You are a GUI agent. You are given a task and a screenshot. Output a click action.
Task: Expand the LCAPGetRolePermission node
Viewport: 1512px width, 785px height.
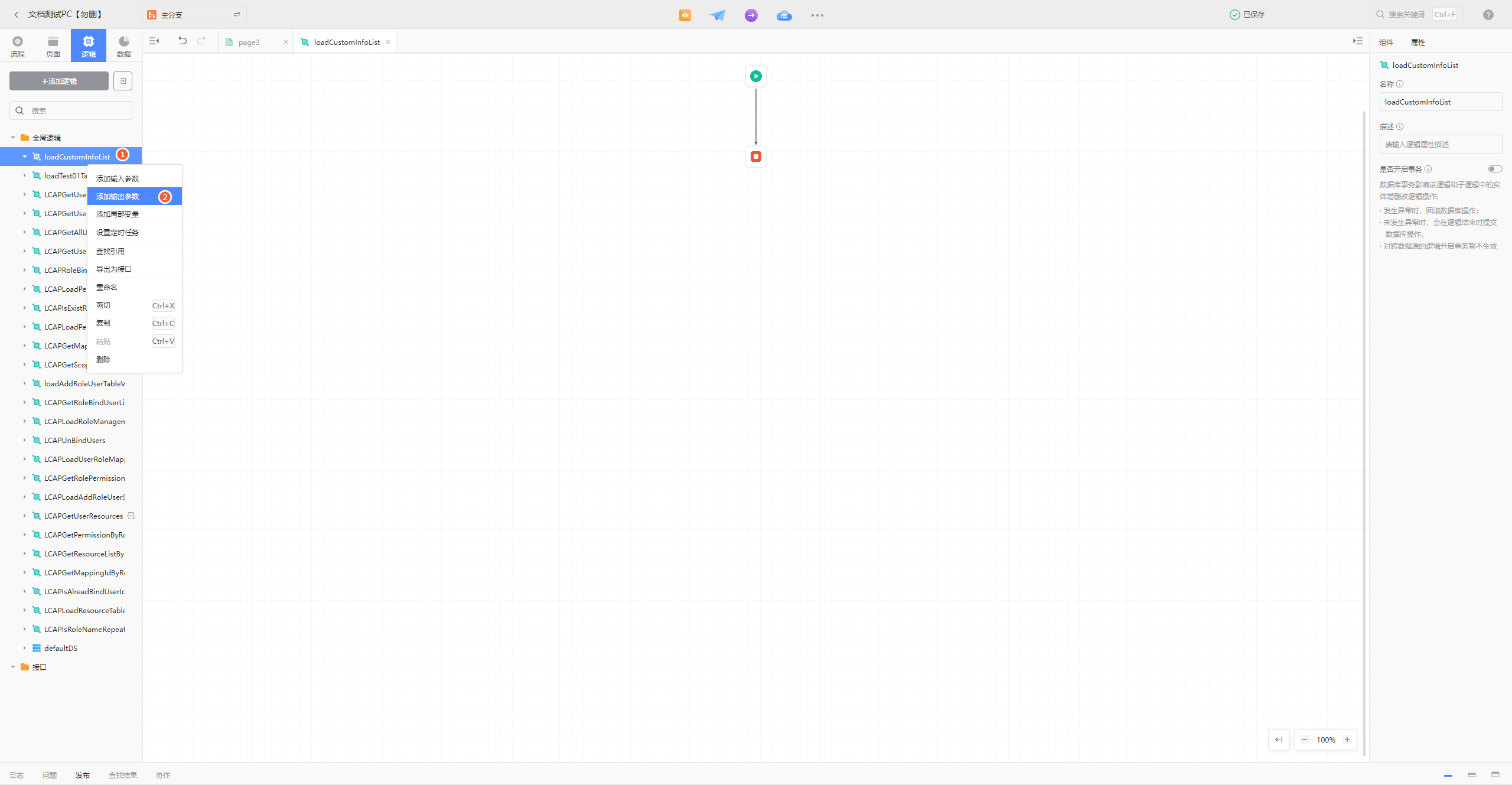pos(25,478)
